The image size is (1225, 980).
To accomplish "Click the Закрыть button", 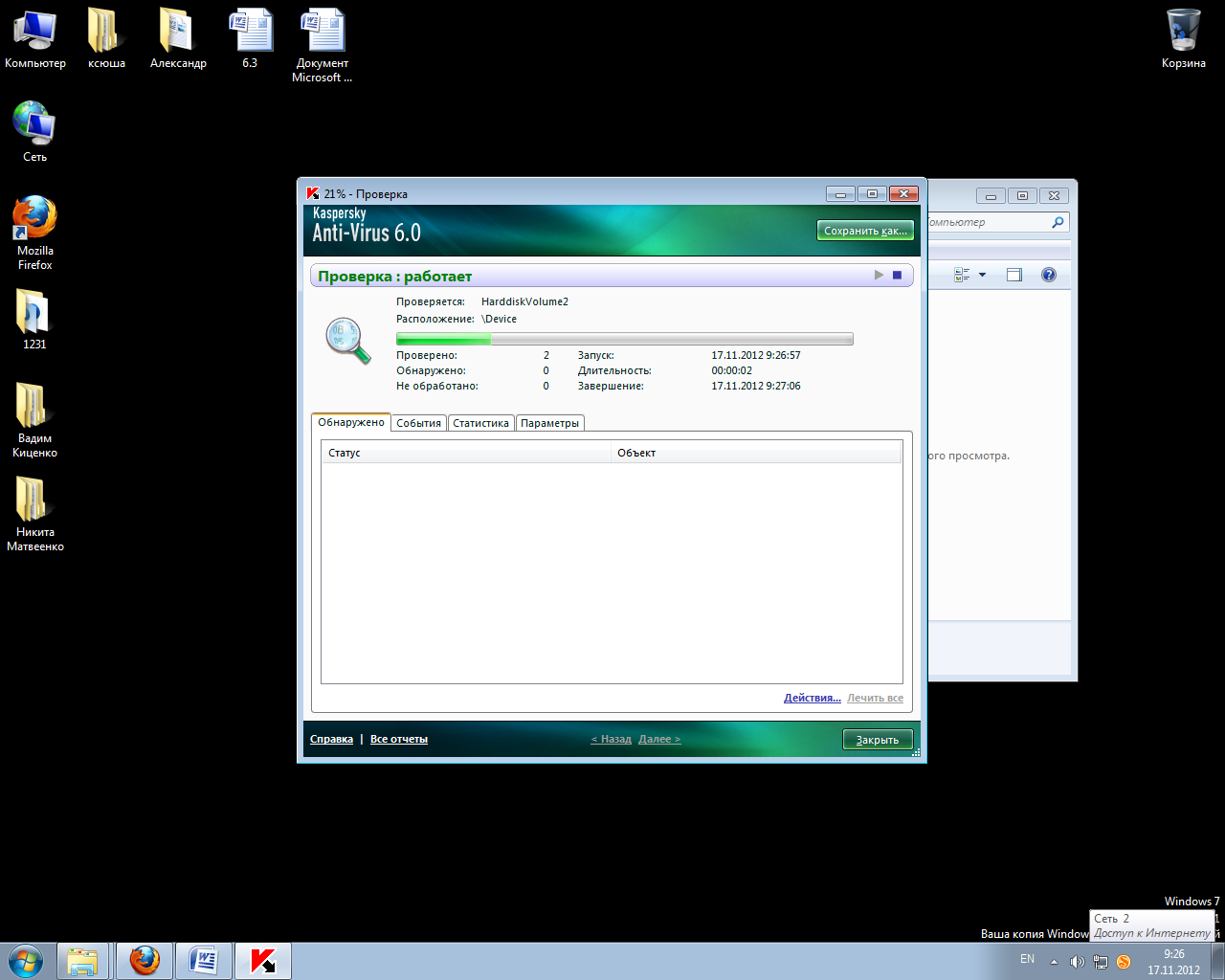I will pyautogui.click(x=878, y=740).
